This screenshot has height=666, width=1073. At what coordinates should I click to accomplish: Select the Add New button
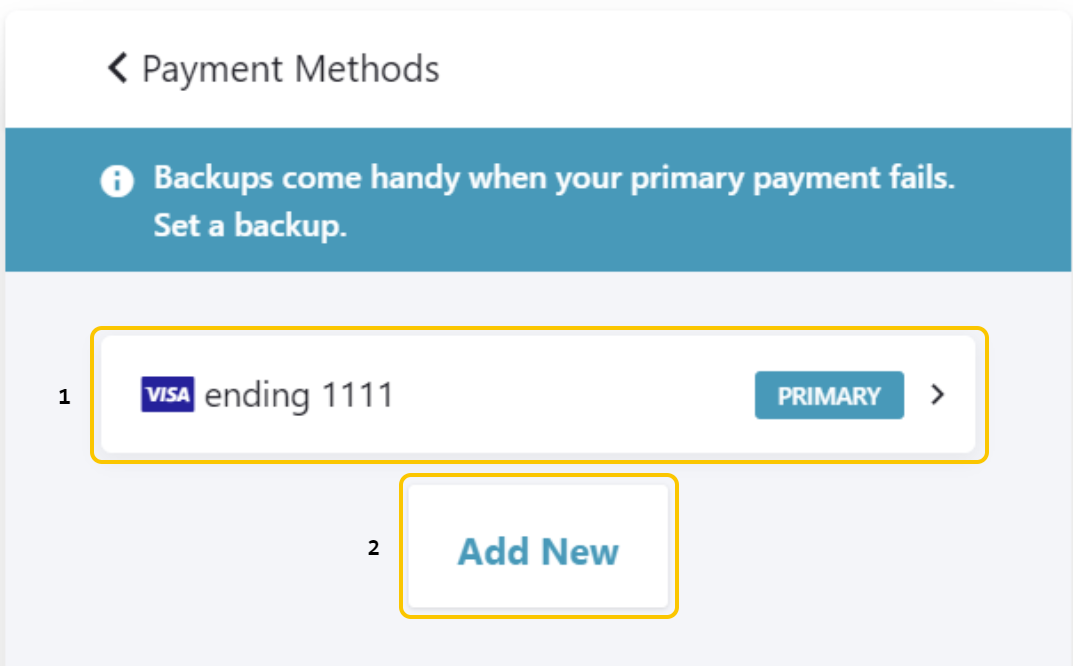point(538,546)
